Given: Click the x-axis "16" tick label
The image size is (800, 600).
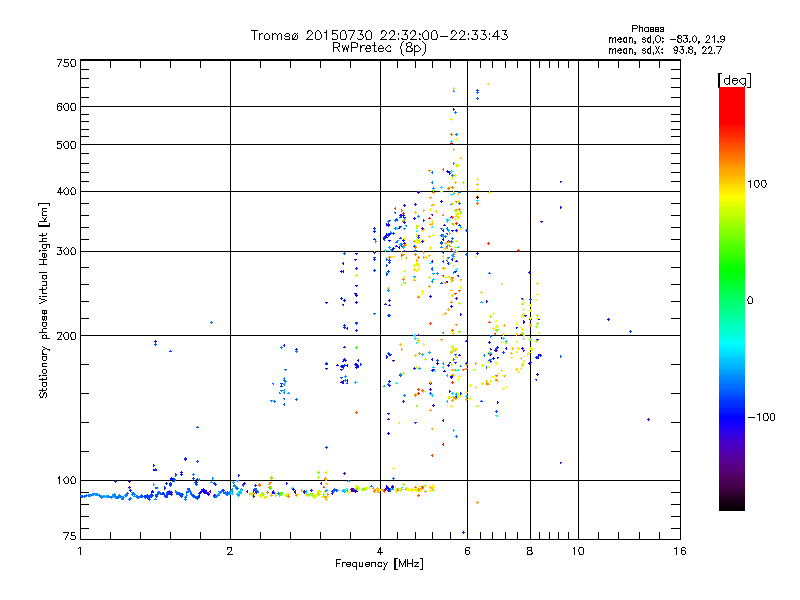Looking at the screenshot, I should 680,551.
